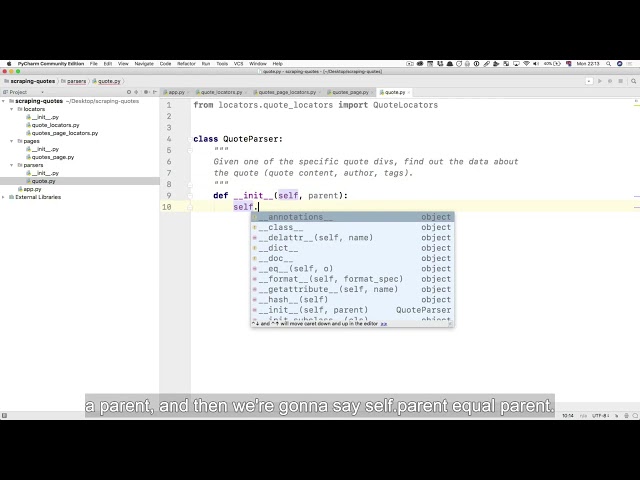This screenshot has height=480, width=640.
Task: Click the Run button in the toolbar
Action: coord(600,81)
